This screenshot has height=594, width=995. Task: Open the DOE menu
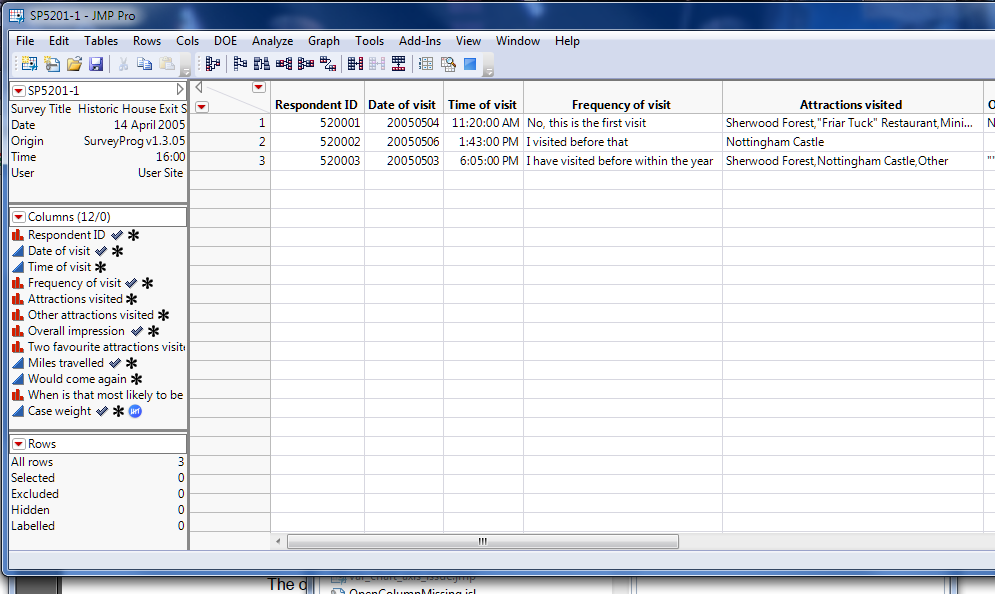[225, 41]
